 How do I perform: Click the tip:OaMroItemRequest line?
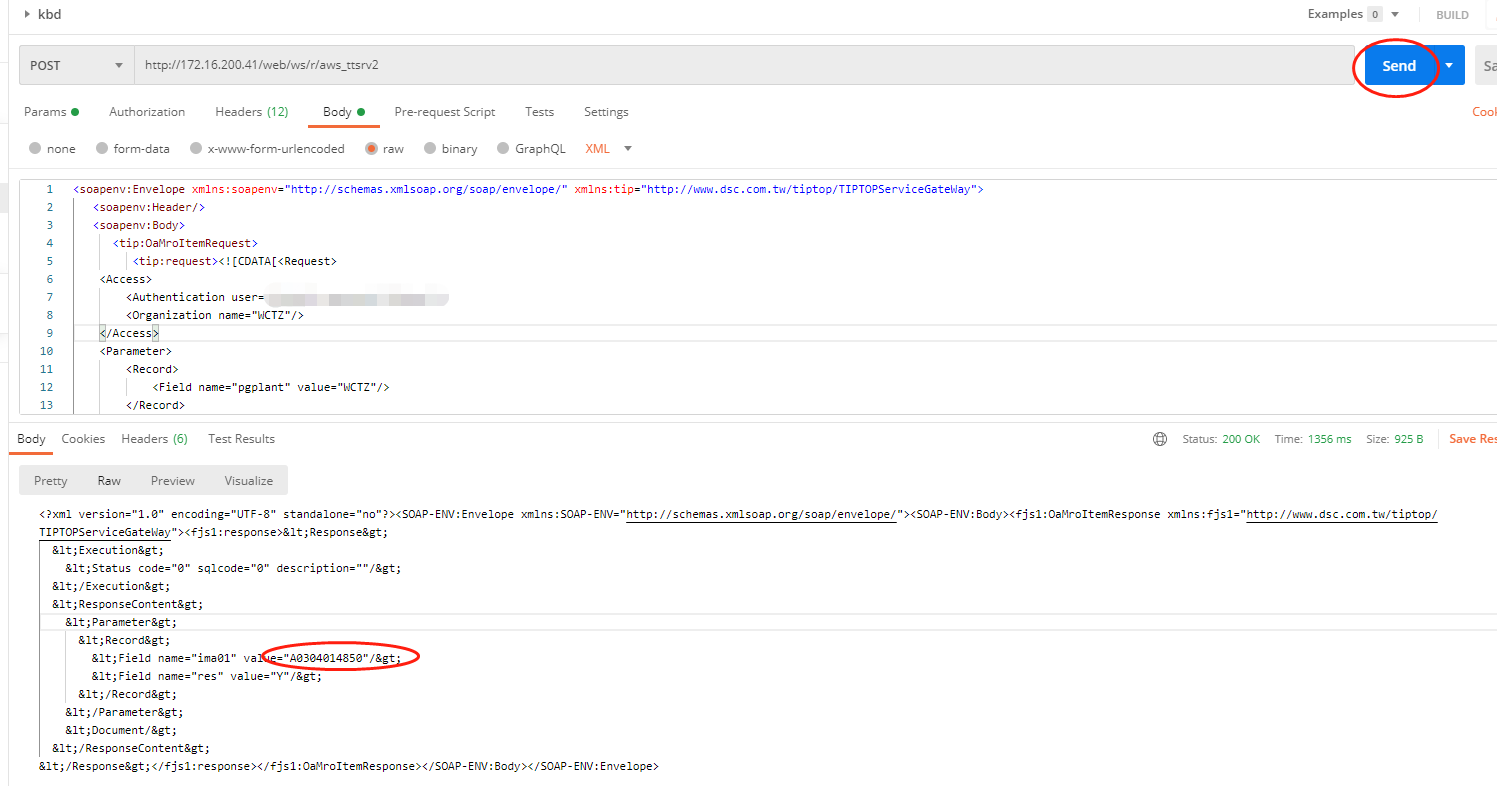(185, 243)
